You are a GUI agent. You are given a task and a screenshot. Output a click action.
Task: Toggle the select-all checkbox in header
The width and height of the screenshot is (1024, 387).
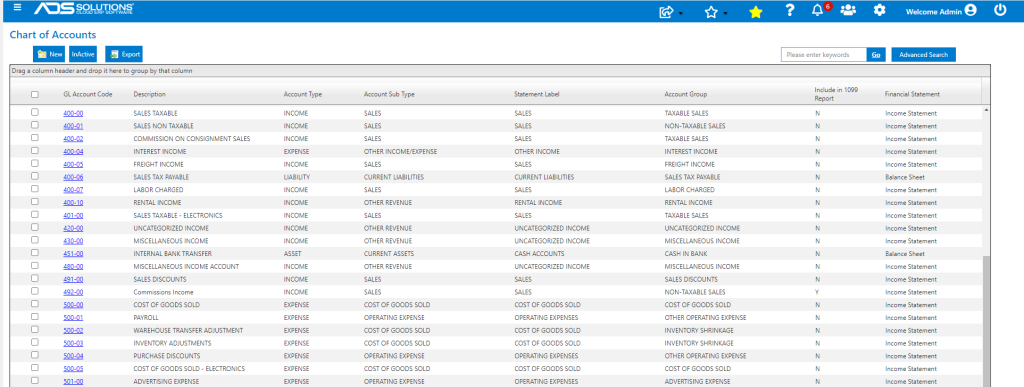[x=35, y=95]
